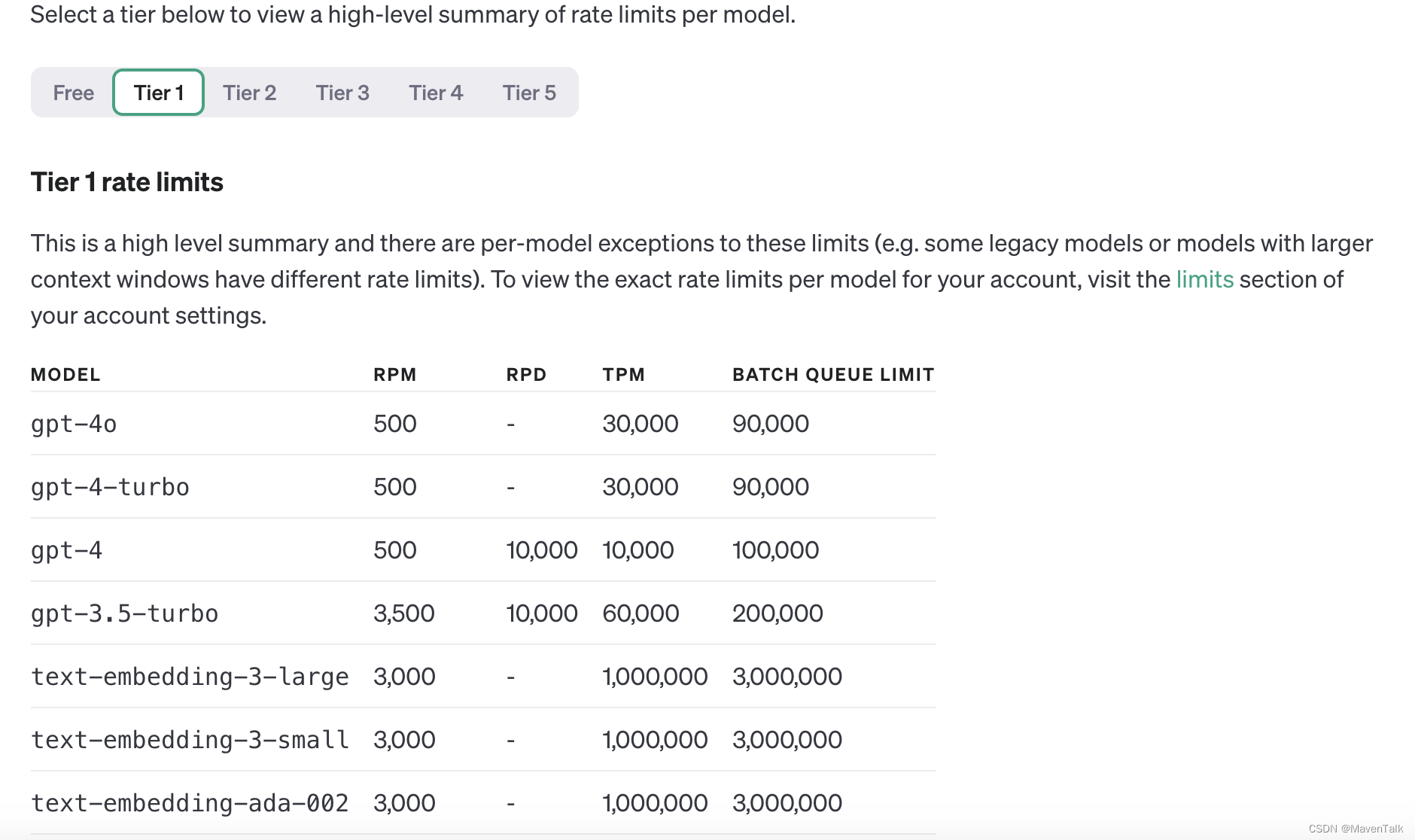
Task: Click the Tier 1 rate limits heading
Action: pos(127,182)
